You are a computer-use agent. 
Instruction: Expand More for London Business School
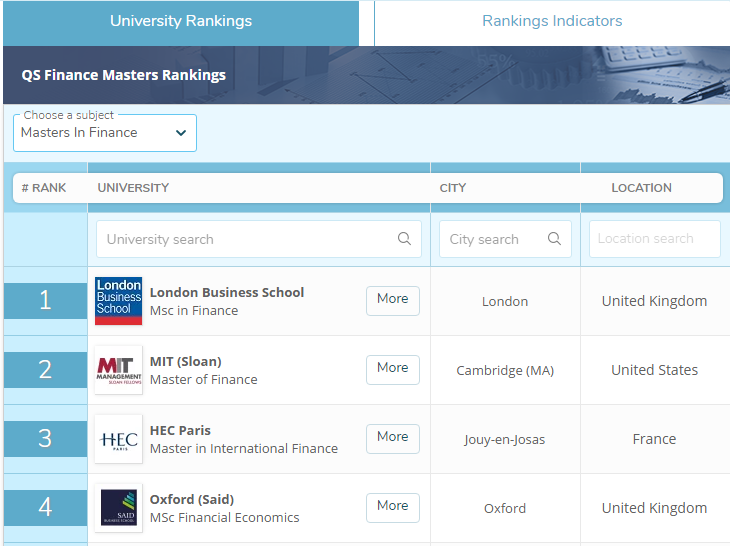tap(392, 299)
